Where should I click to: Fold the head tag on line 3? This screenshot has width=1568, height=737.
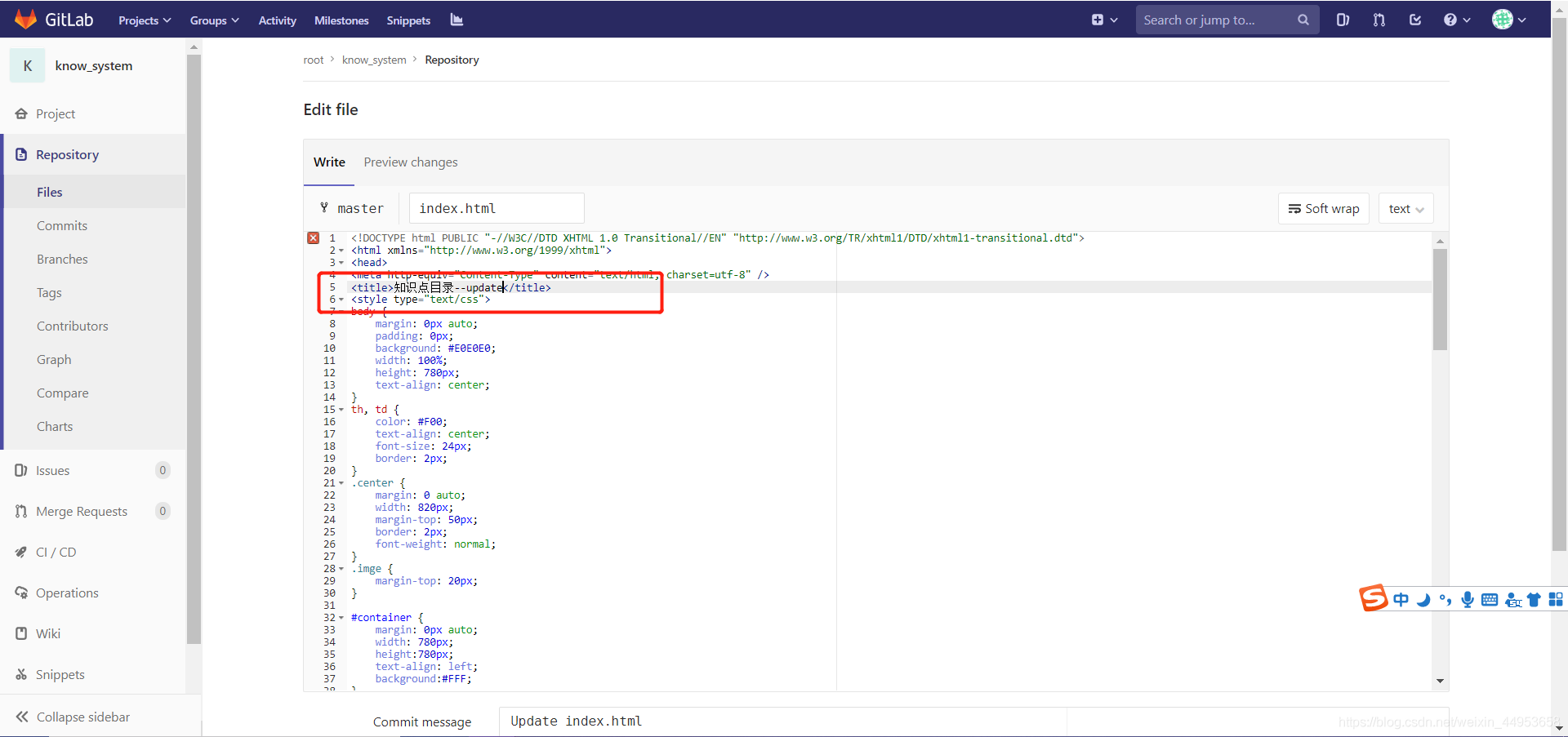[341, 263]
